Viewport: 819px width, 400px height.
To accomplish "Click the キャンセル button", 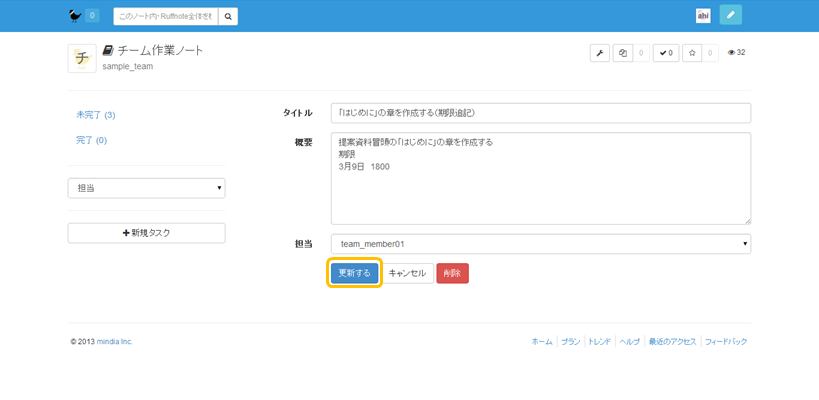I will tap(407, 273).
